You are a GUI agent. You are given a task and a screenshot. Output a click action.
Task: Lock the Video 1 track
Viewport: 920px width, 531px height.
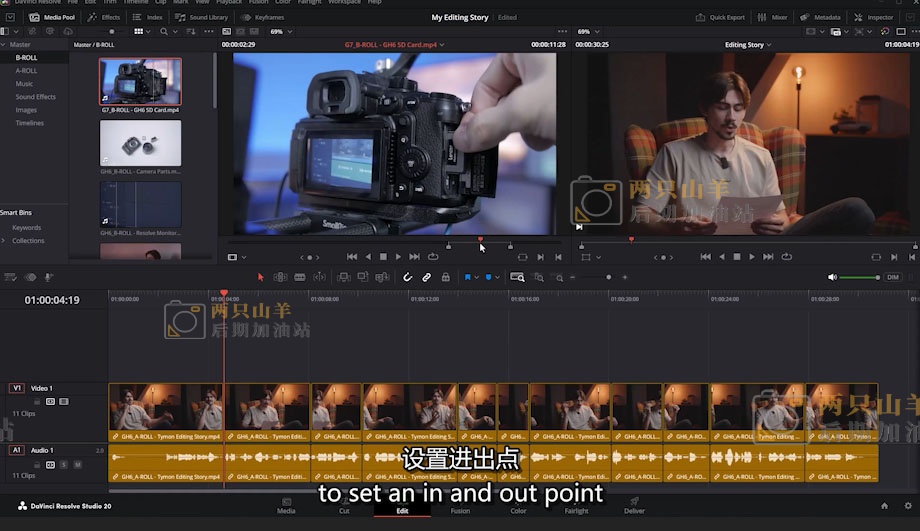[37, 401]
